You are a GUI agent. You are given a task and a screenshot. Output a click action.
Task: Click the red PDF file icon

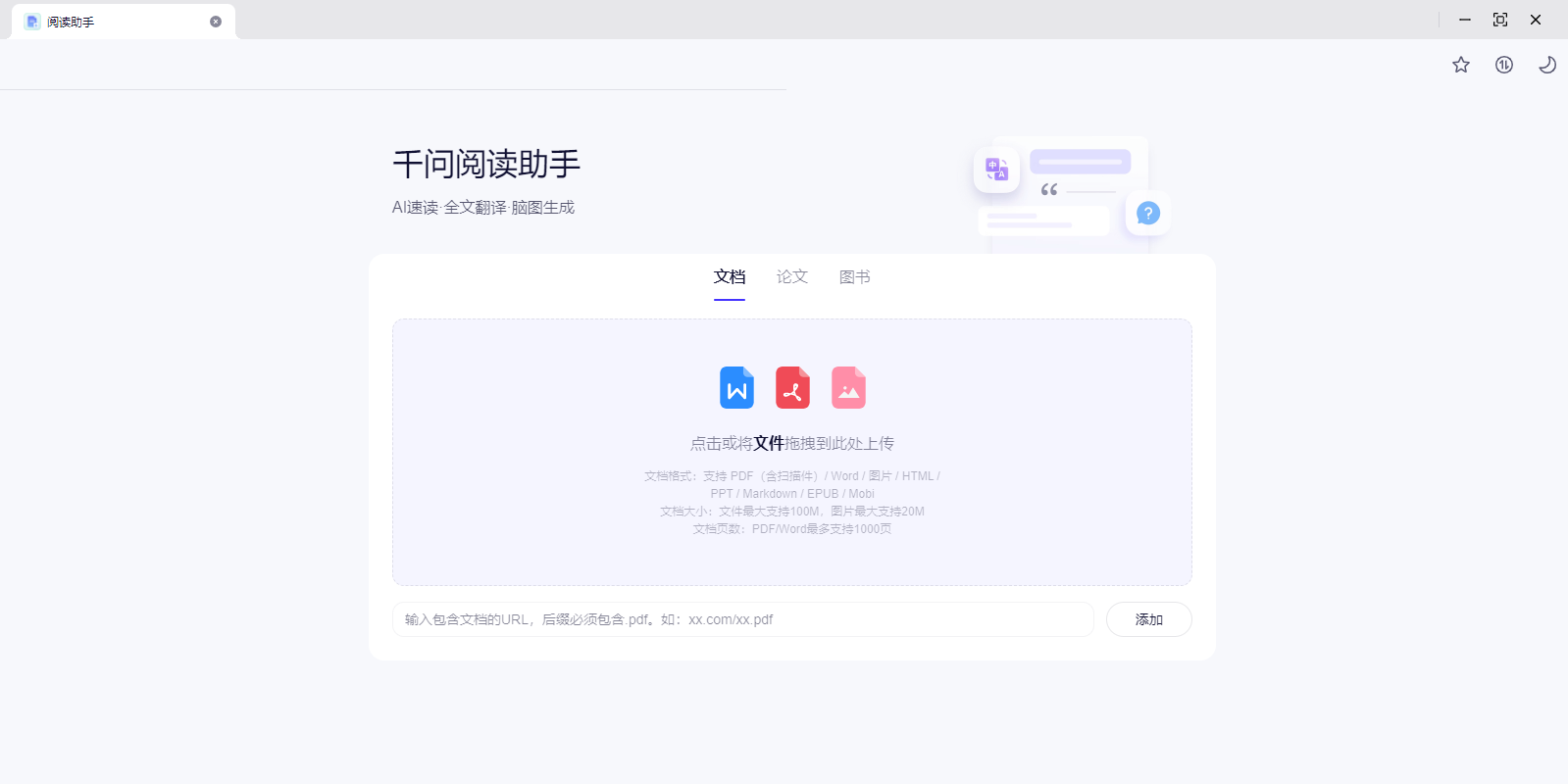pos(792,387)
